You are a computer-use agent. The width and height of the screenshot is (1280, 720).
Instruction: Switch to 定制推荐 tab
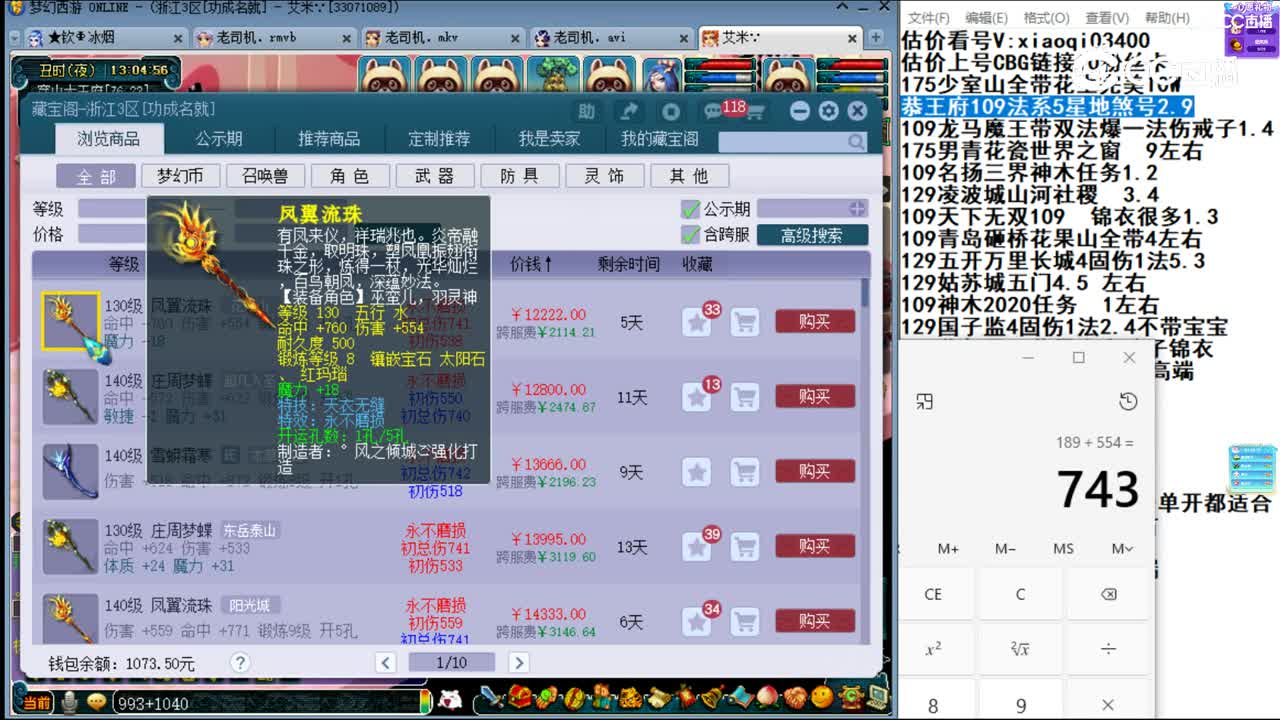pyautogui.click(x=439, y=139)
